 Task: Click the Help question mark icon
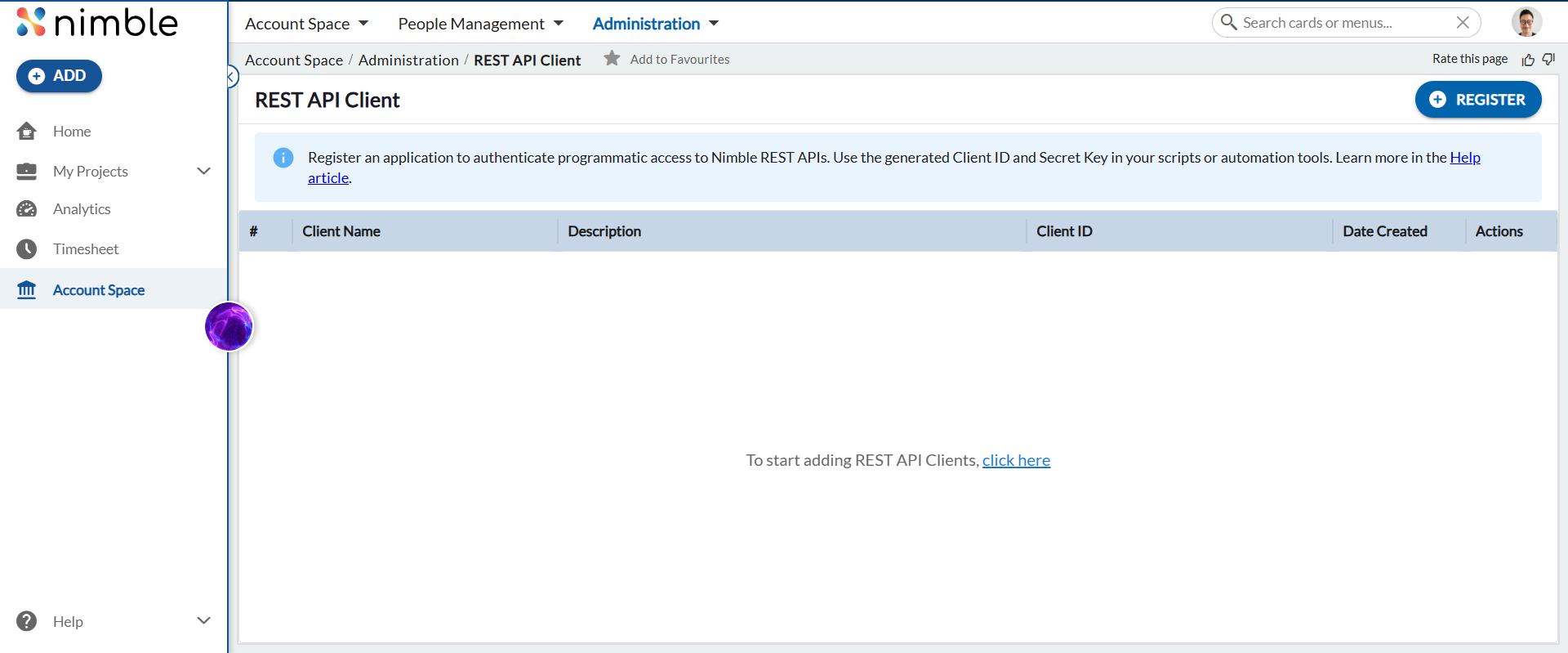pos(27,621)
